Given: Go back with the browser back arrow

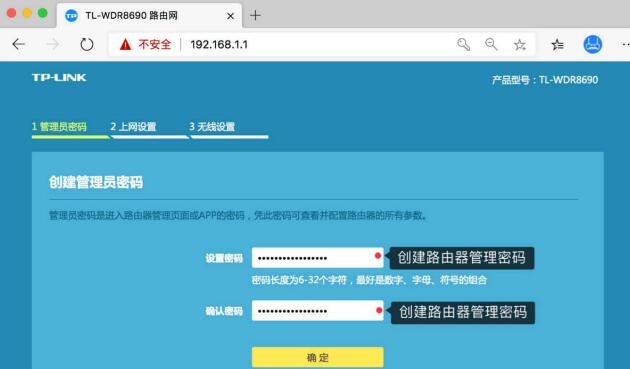Looking at the screenshot, I should (x=18, y=44).
